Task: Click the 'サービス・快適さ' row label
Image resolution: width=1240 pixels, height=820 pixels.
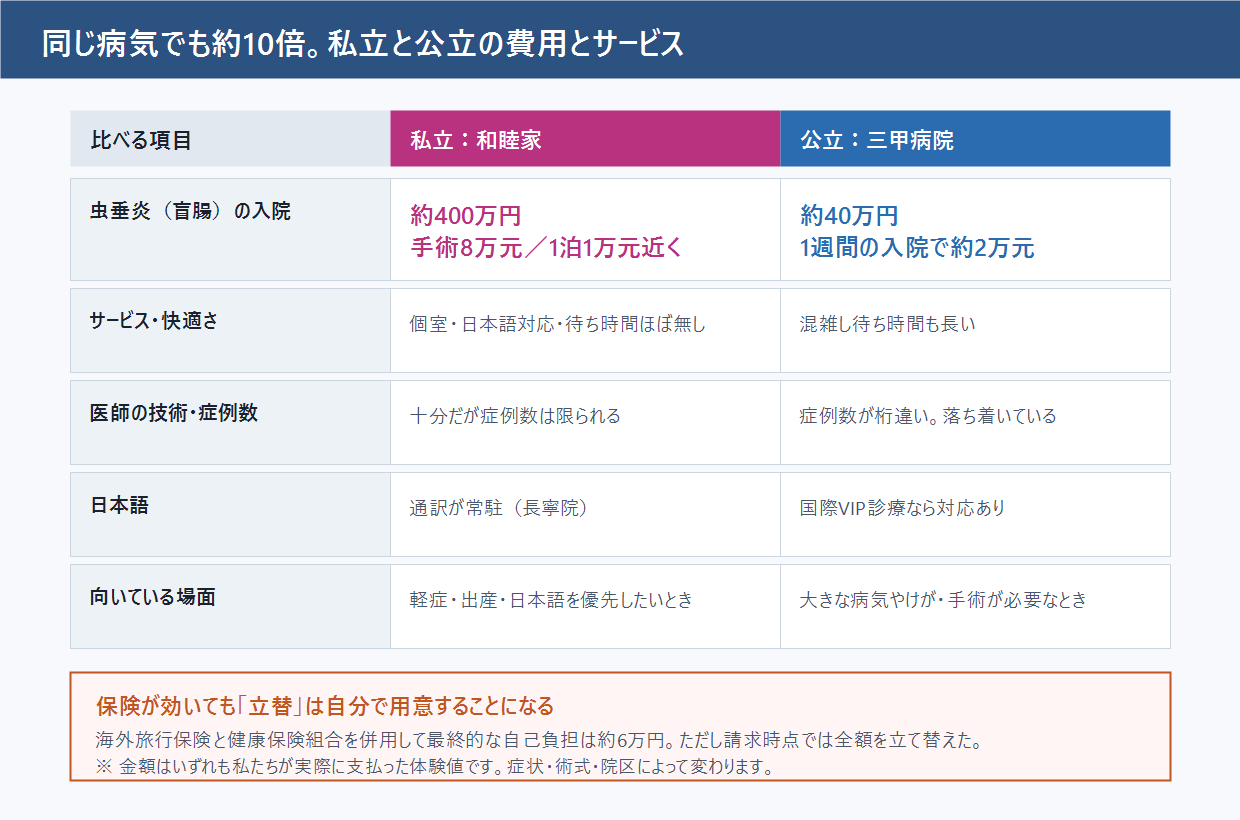Action: (x=230, y=330)
